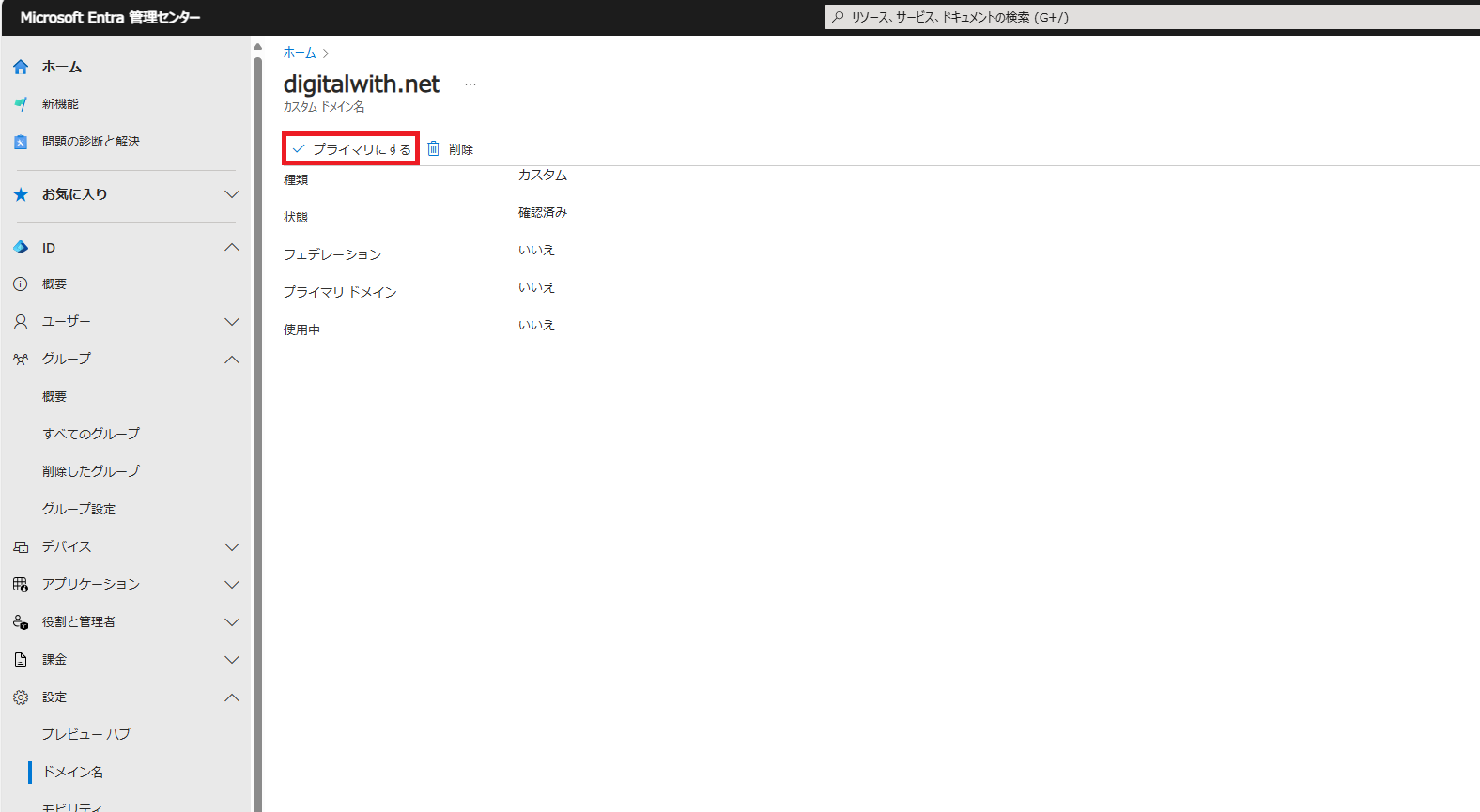Click the 問題の診断と解決 icon
This screenshot has height=812, width=1480.
point(21,142)
